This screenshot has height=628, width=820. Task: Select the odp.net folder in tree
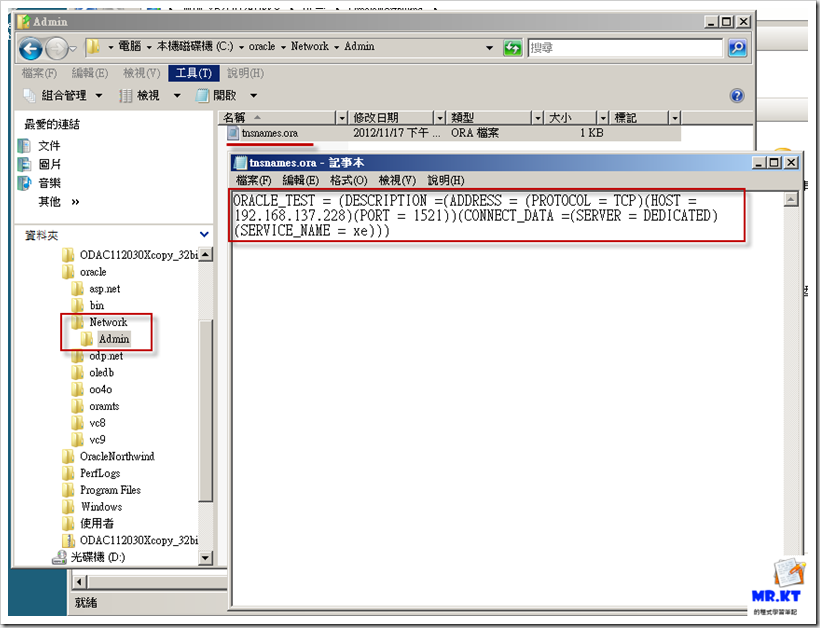coord(106,356)
